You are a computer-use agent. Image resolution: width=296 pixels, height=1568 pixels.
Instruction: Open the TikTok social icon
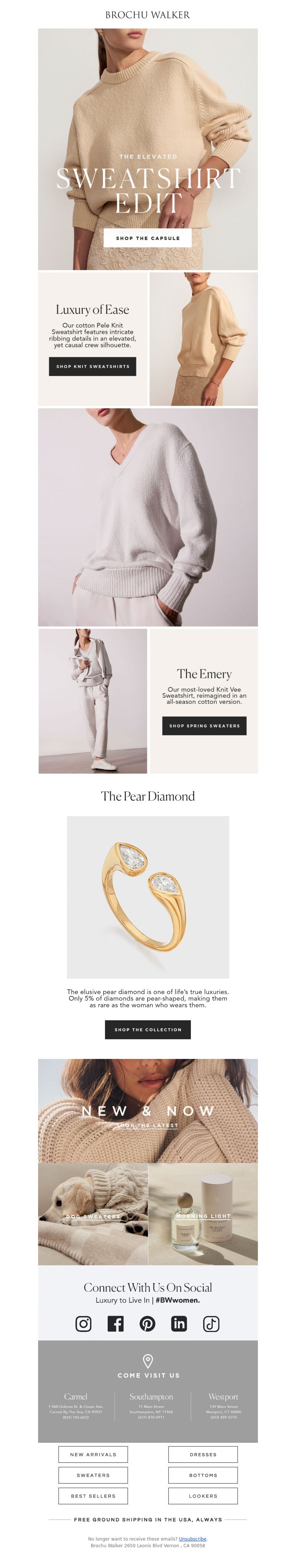point(212,1324)
